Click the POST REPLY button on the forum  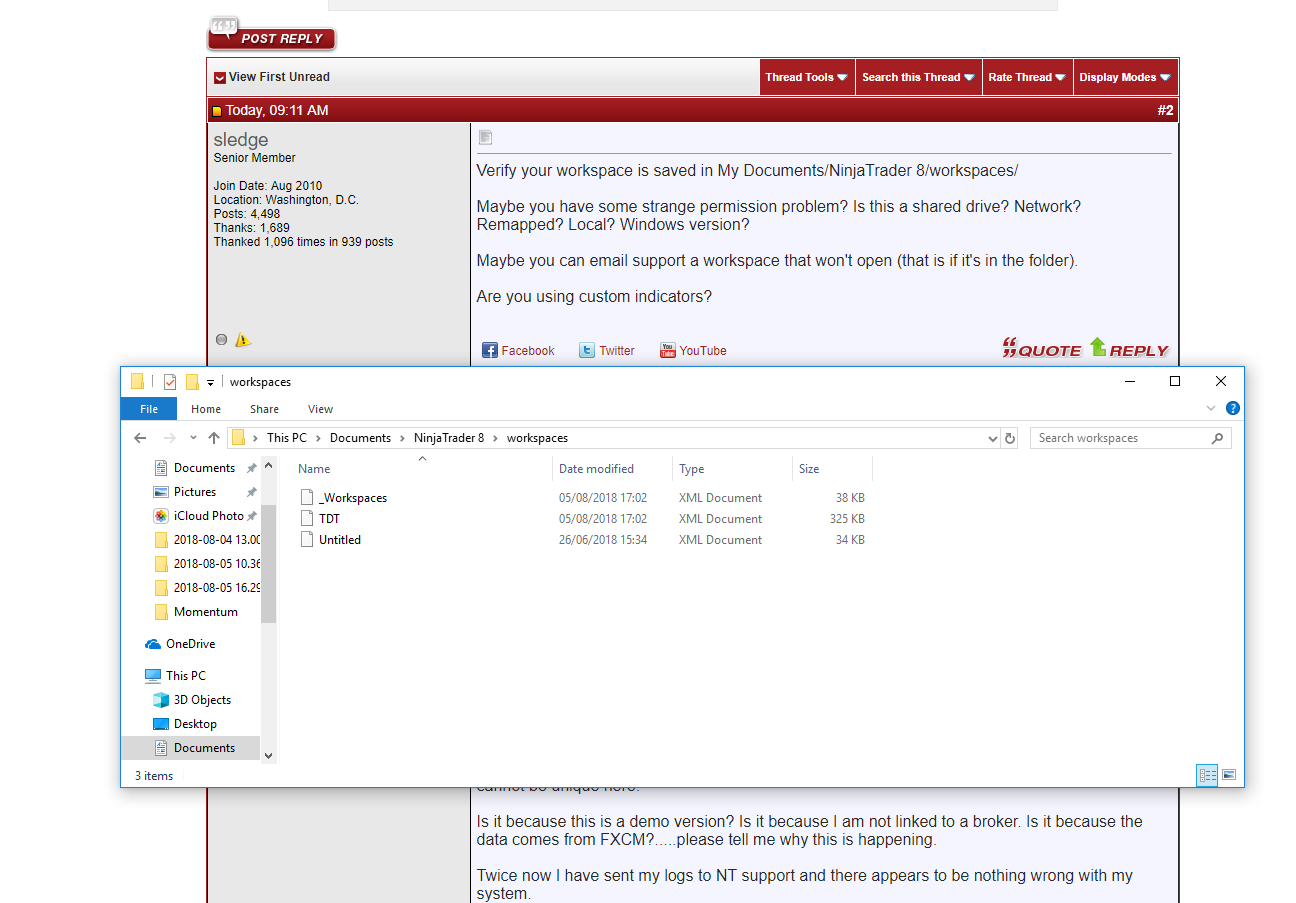pyautogui.click(x=271, y=34)
